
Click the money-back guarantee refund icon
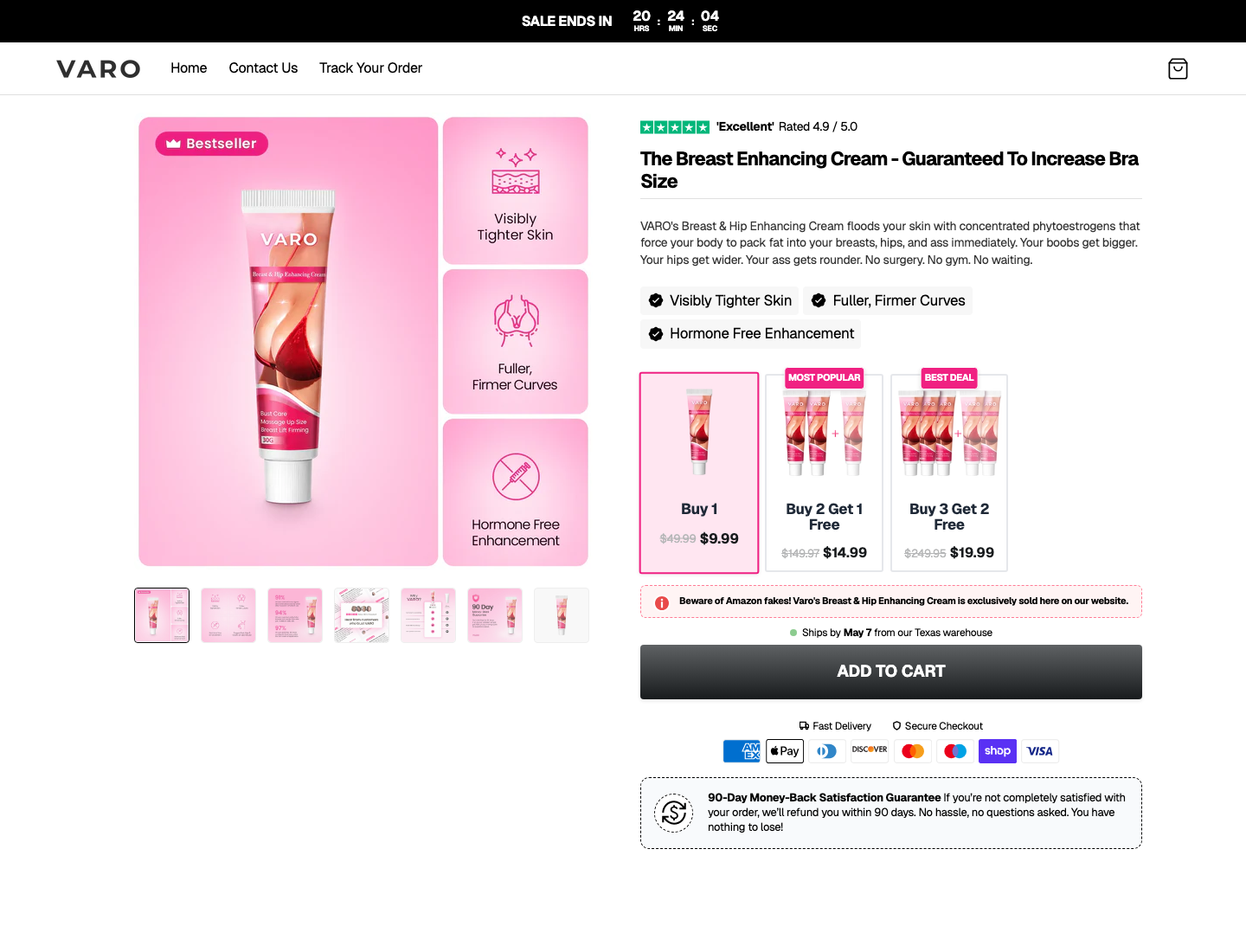pos(674,813)
